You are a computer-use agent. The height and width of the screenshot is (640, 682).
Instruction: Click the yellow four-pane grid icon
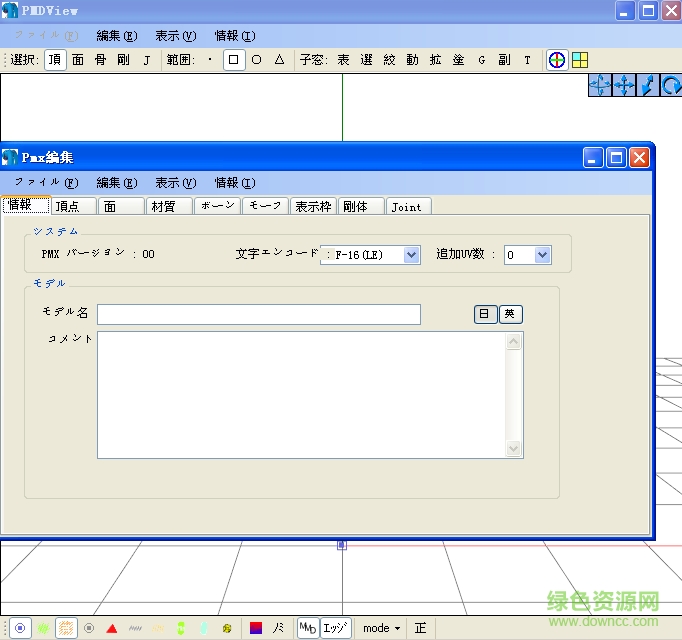[x=580, y=60]
